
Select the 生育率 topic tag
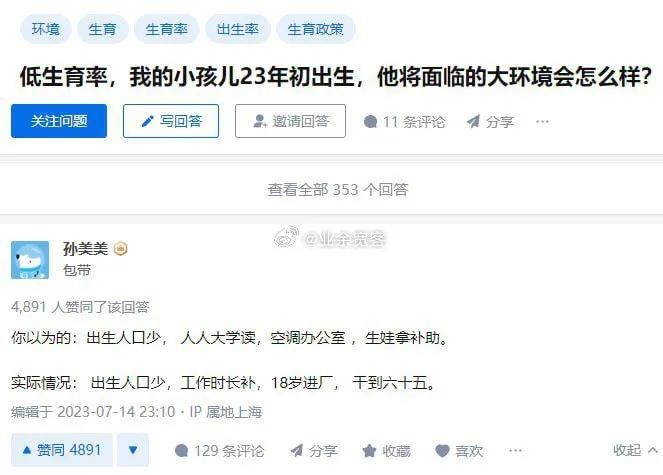coord(167,29)
